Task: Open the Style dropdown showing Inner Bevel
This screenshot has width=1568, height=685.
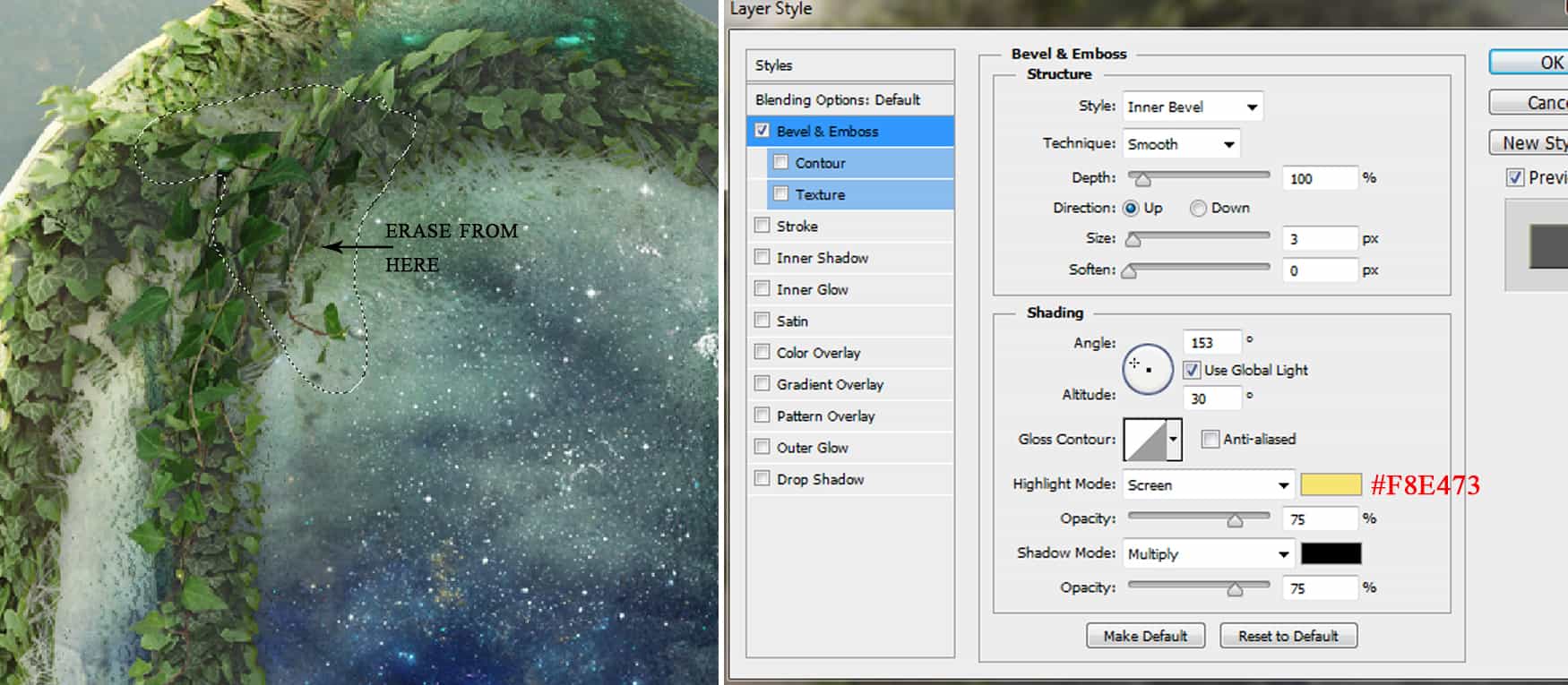Action: tap(1192, 107)
